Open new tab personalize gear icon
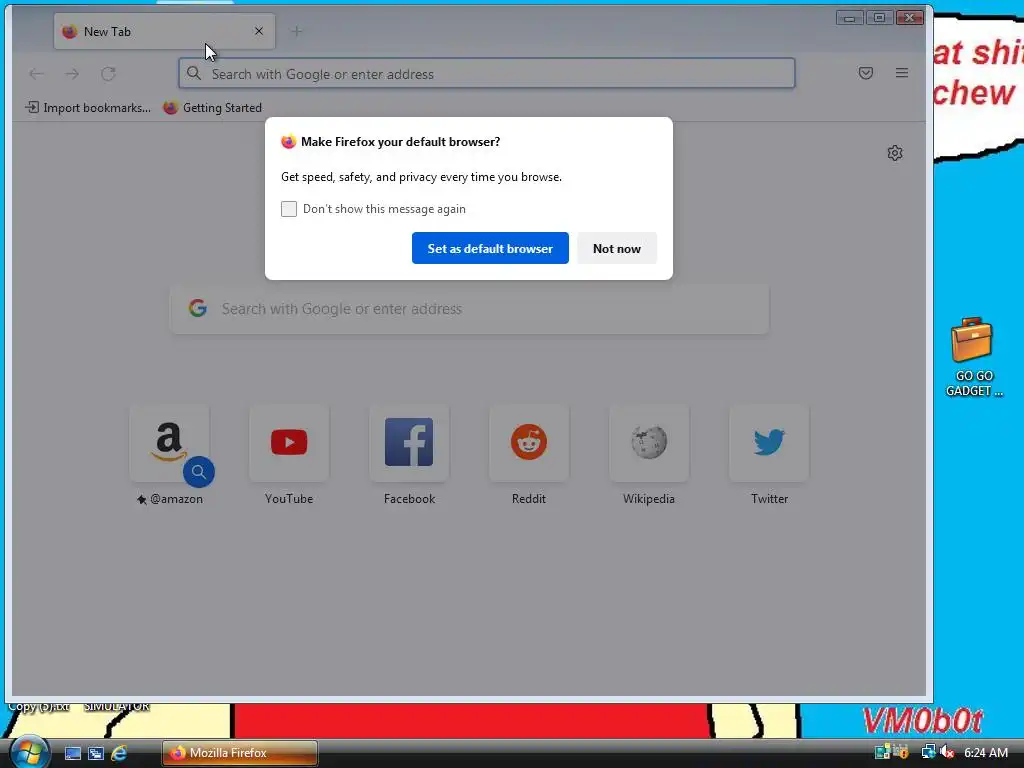Viewport: 1024px width, 768px height. (x=895, y=153)
